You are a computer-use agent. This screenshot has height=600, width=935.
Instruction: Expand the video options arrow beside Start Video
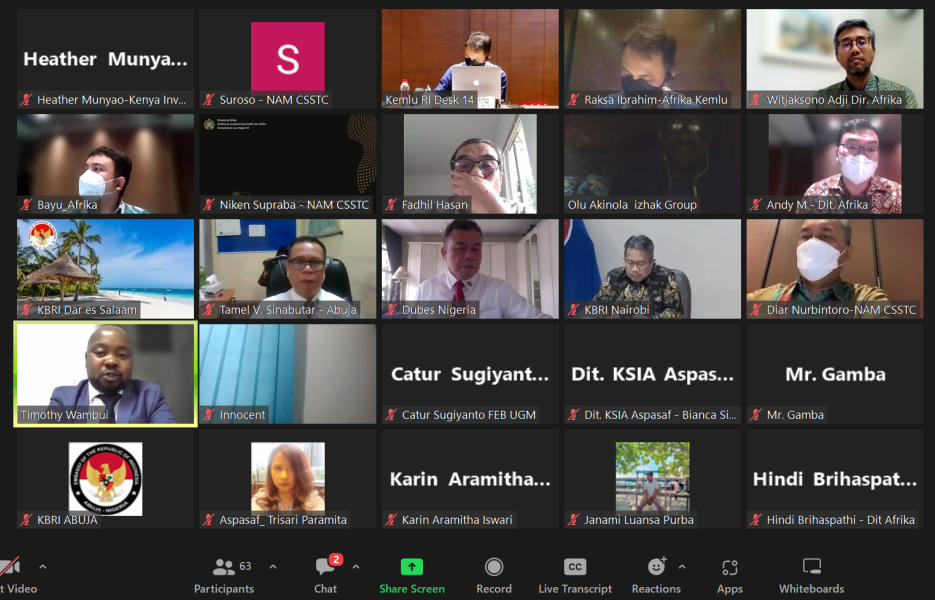point(42,567)
